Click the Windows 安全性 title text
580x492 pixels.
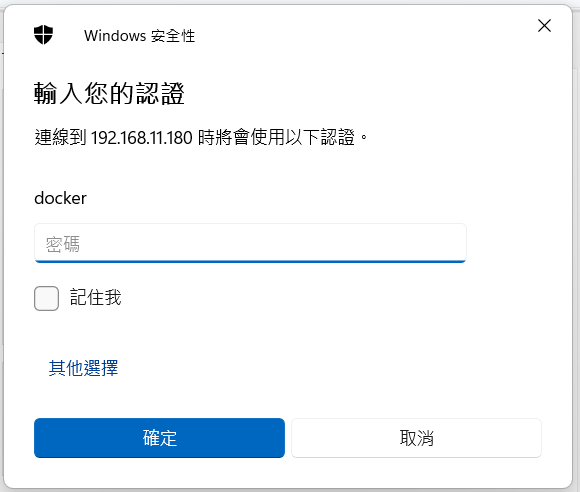[139, 36]
